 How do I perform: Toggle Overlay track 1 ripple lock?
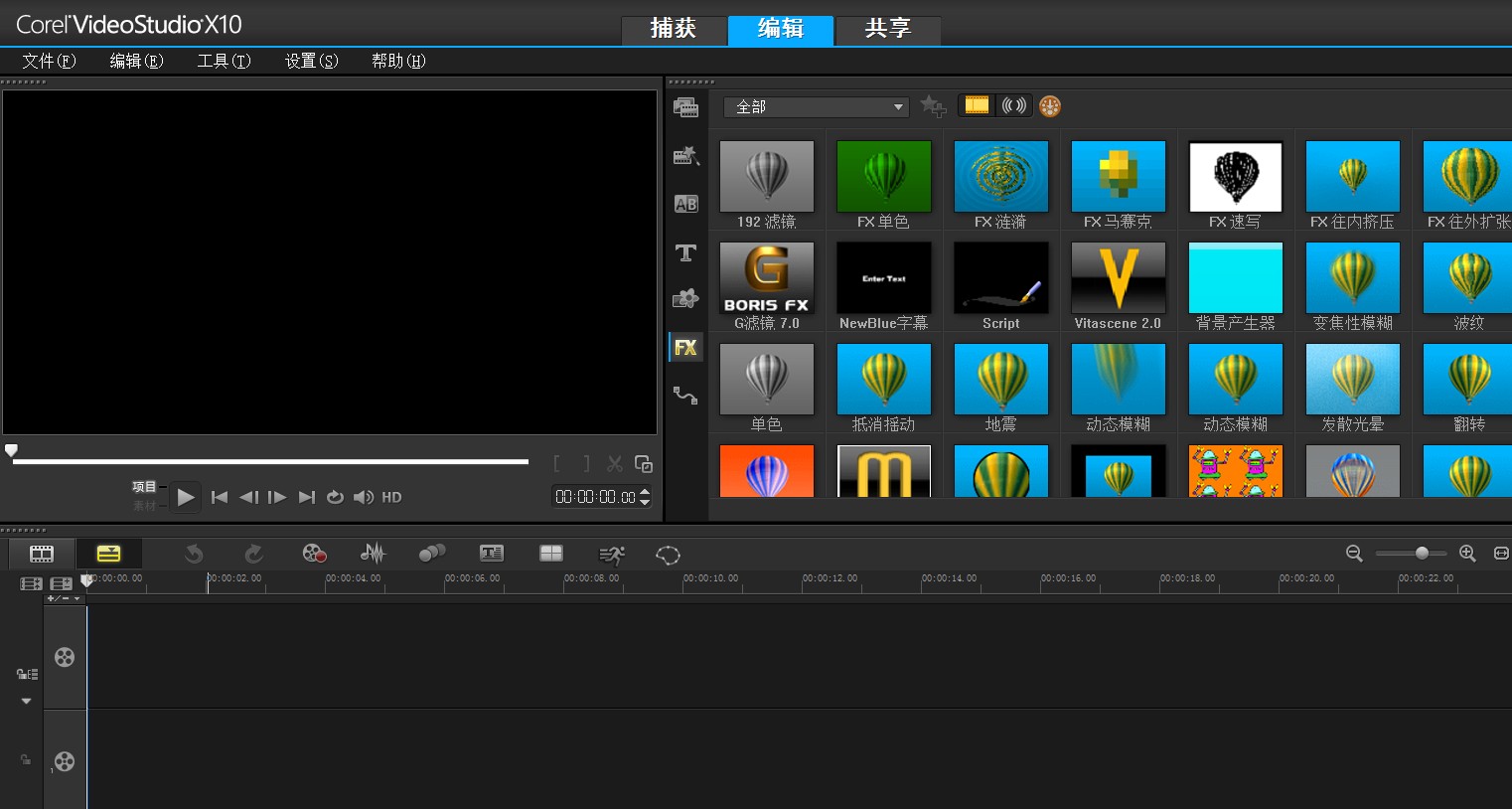[26, 759]
